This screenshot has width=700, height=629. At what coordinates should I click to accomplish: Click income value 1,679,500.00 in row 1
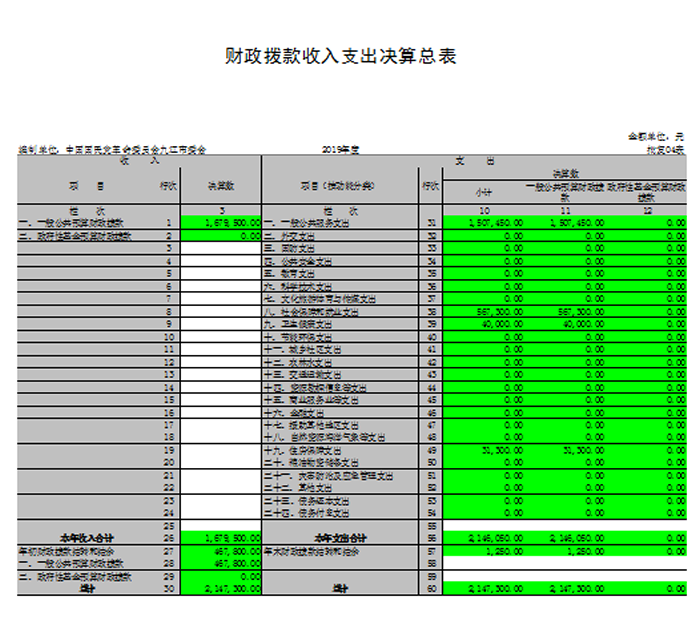220,223
